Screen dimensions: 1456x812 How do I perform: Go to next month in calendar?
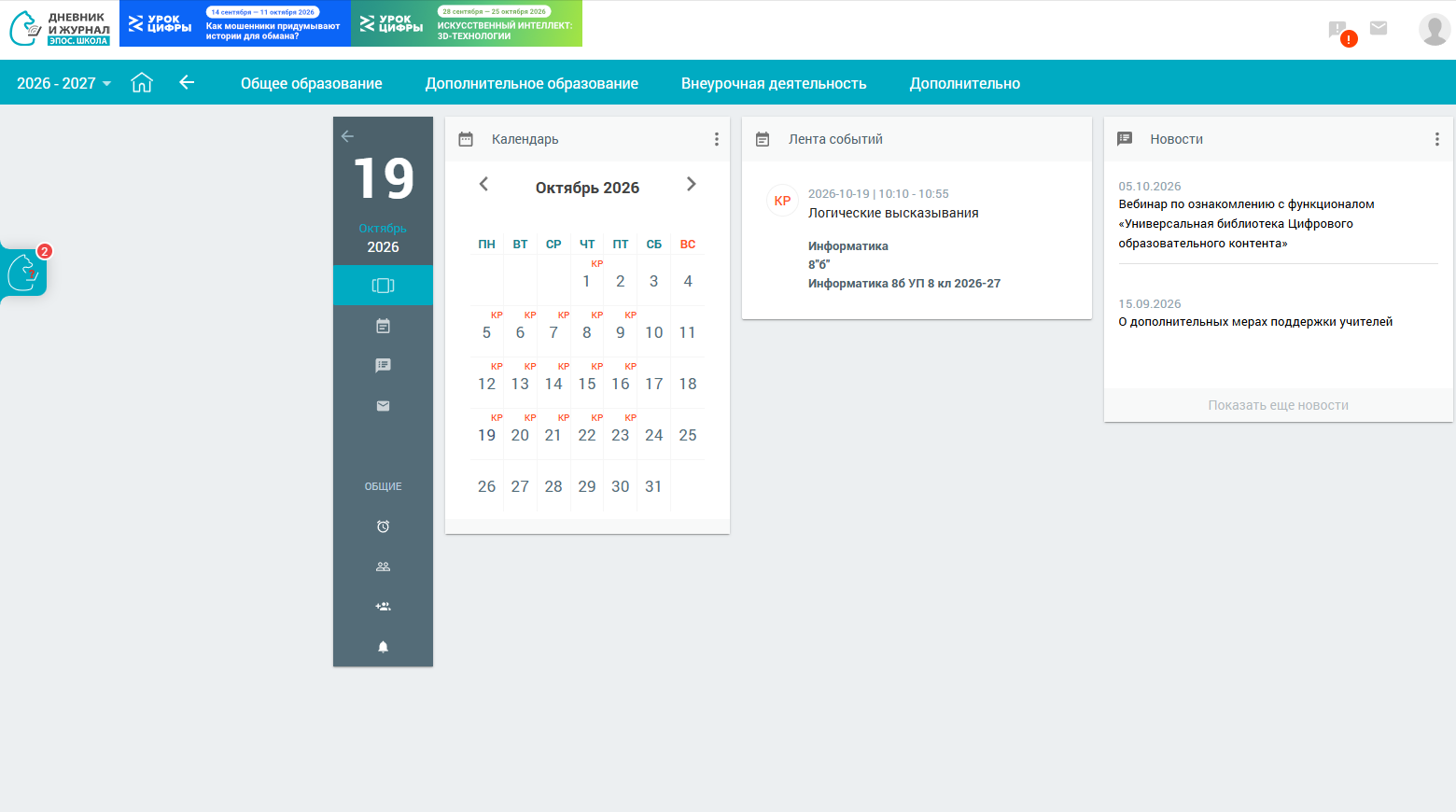point(692,184)
